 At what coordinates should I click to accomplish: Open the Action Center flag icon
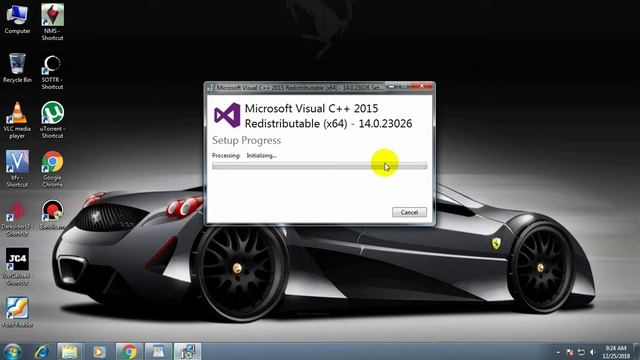[570, 352]
